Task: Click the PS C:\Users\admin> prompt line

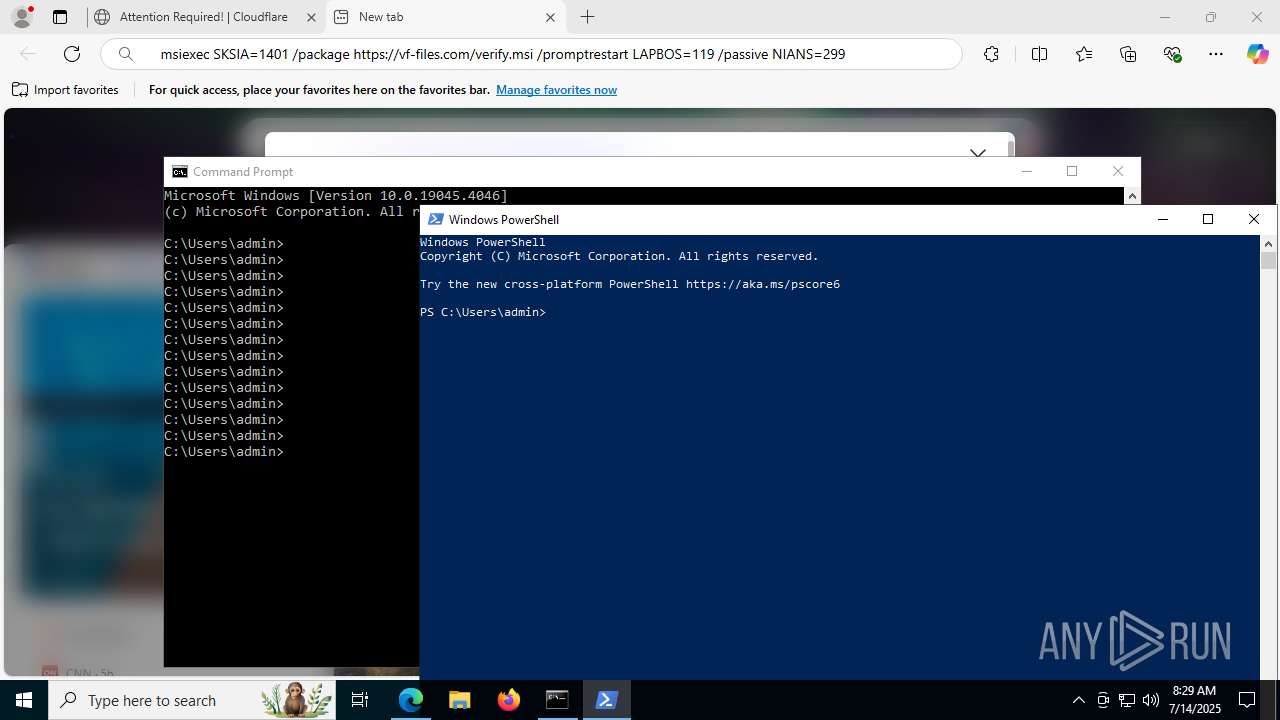Action: 483,313
